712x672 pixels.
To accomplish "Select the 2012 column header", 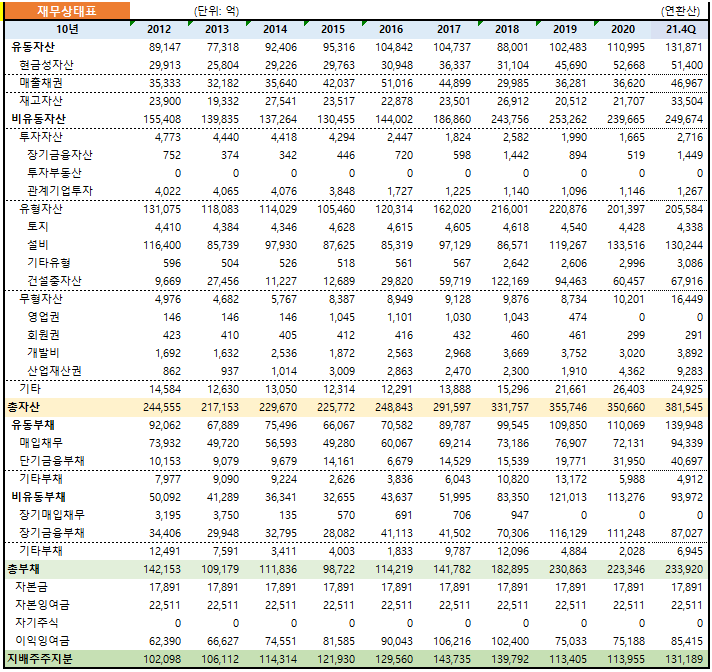I will (159, 29).
